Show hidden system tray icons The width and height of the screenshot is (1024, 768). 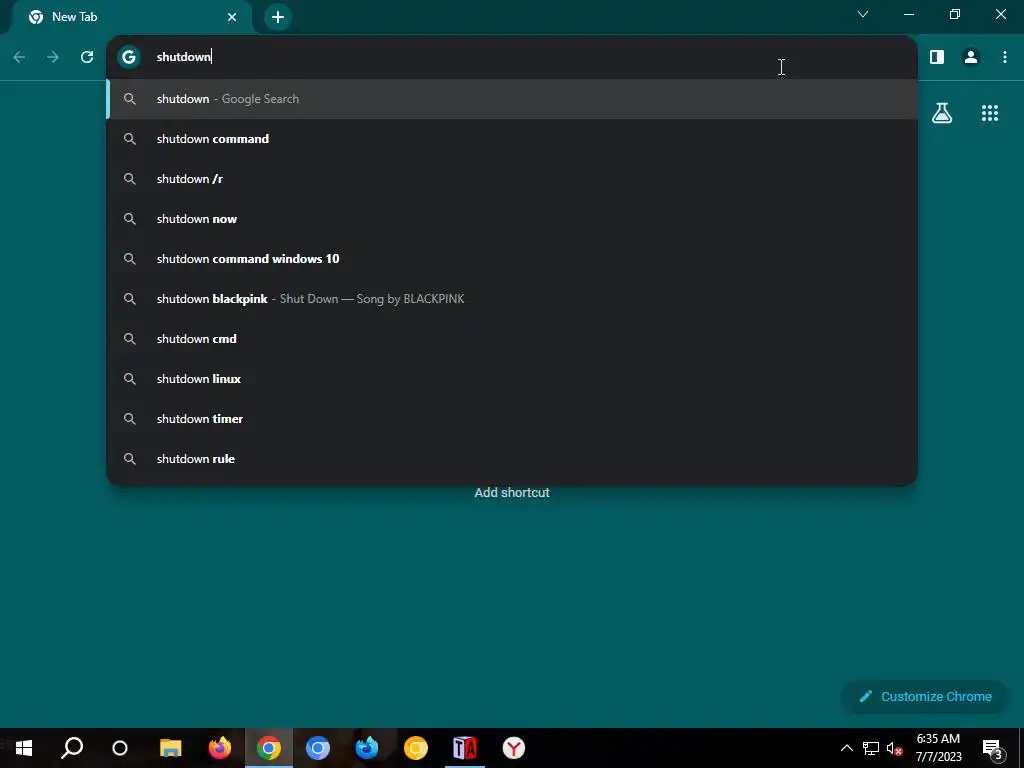click(x=846, y=748)
